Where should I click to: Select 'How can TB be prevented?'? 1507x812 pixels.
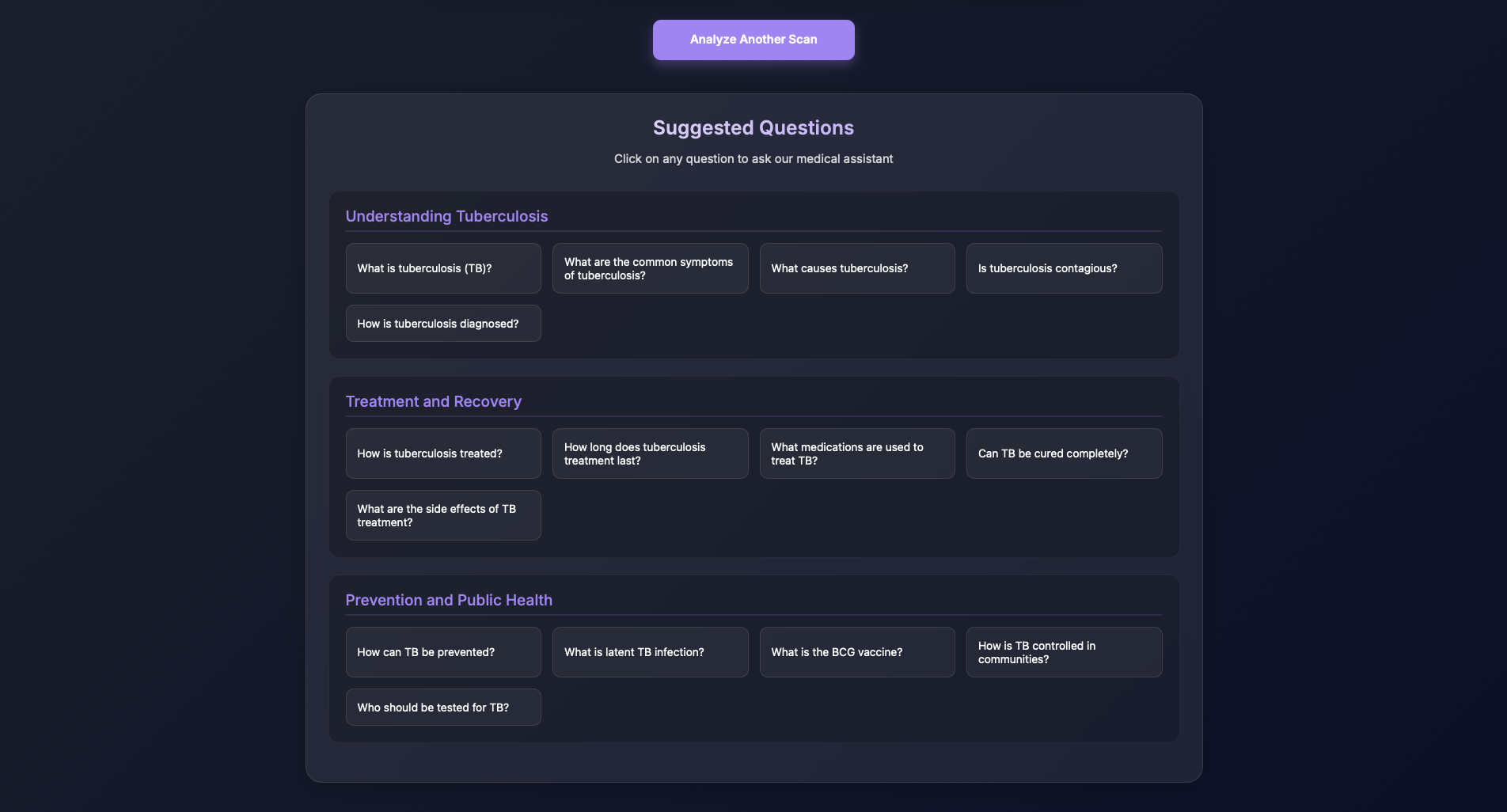point(443,652)
